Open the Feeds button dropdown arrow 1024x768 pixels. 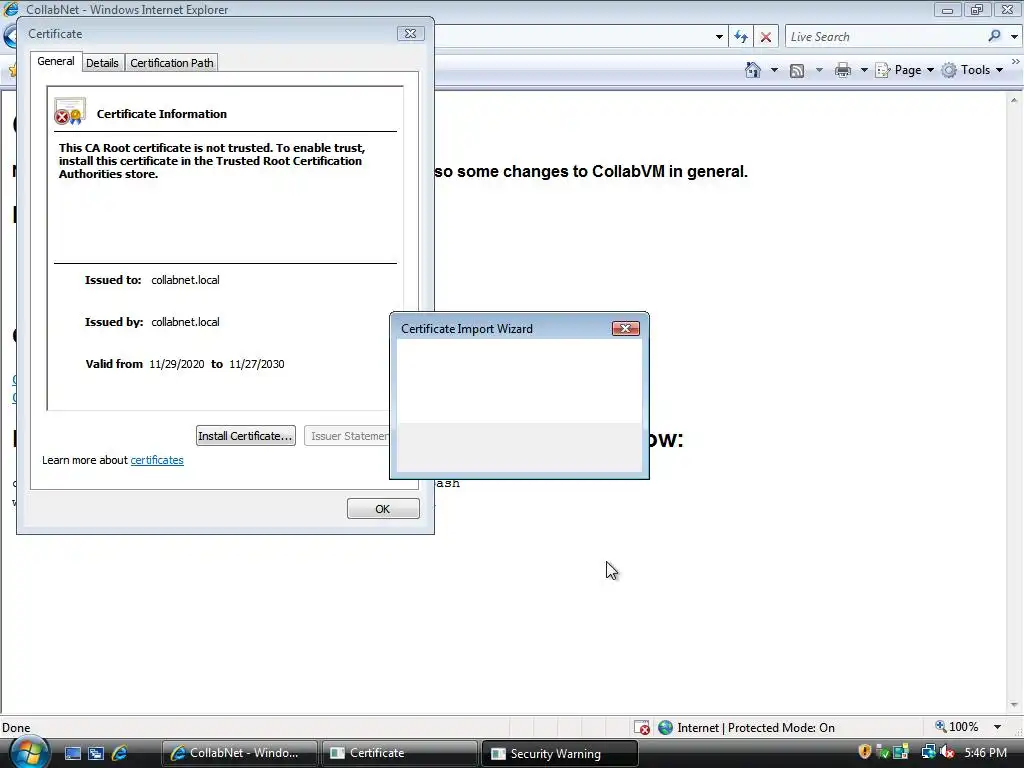[x=819, y=70]
